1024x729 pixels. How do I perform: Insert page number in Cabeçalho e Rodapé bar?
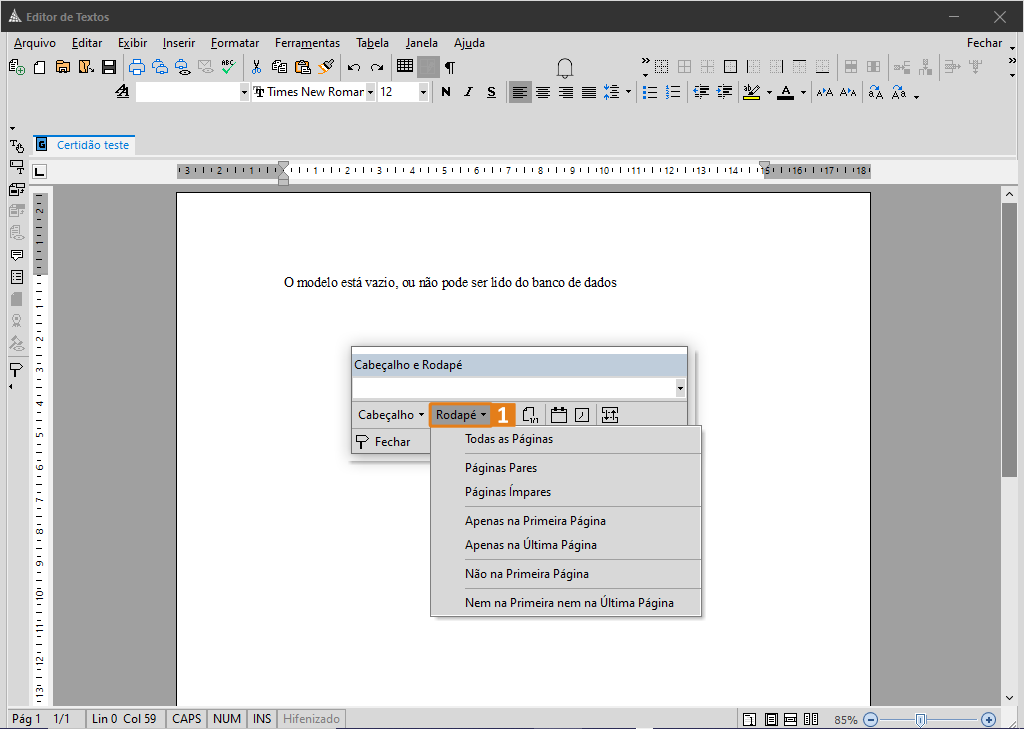tap(530, 415)
